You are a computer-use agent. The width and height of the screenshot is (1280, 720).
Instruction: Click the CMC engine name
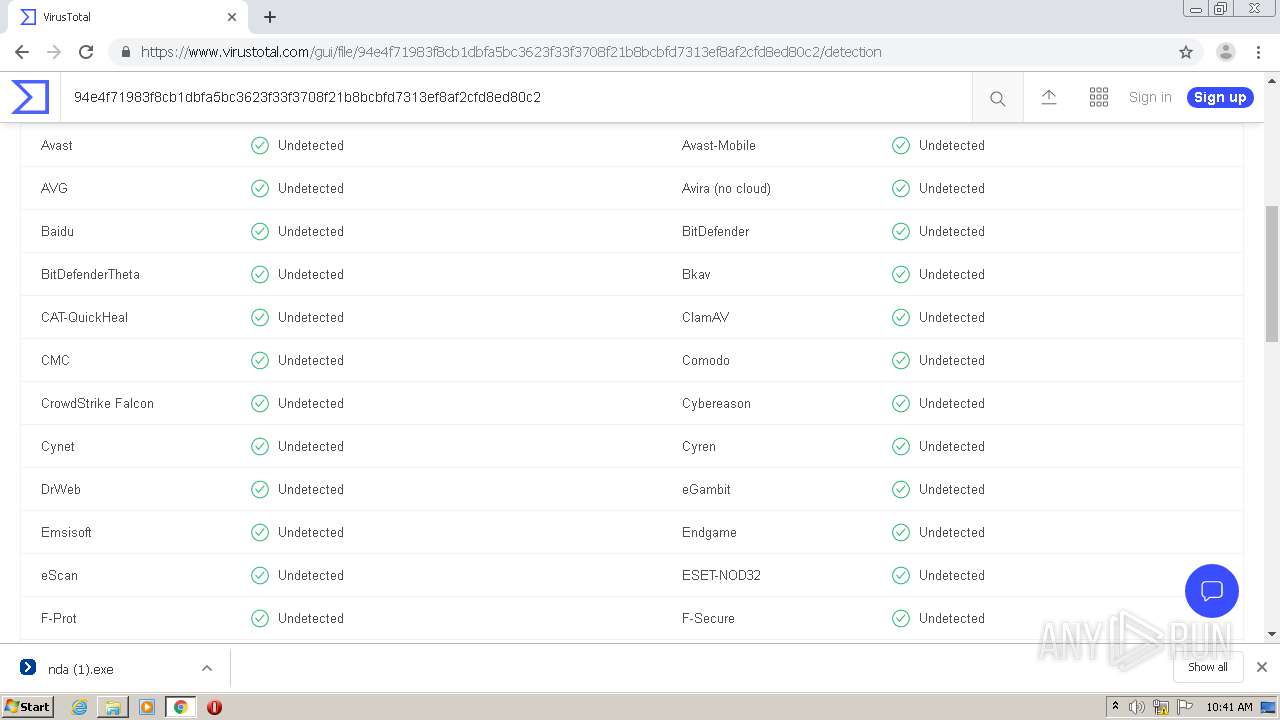[55, 360]
